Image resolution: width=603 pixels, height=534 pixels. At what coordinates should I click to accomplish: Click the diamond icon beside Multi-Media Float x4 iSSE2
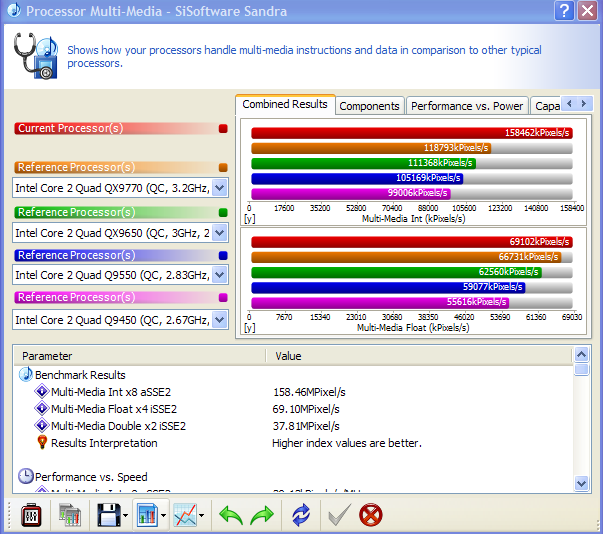[42, 408]
